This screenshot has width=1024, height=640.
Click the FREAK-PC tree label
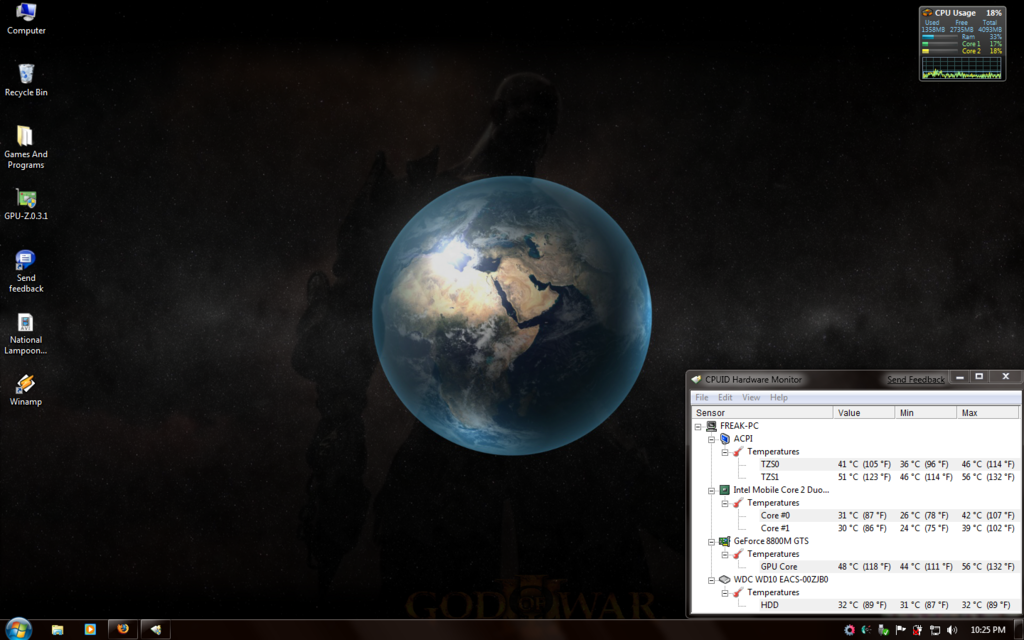pyautogui.click(x=739, y=426)
